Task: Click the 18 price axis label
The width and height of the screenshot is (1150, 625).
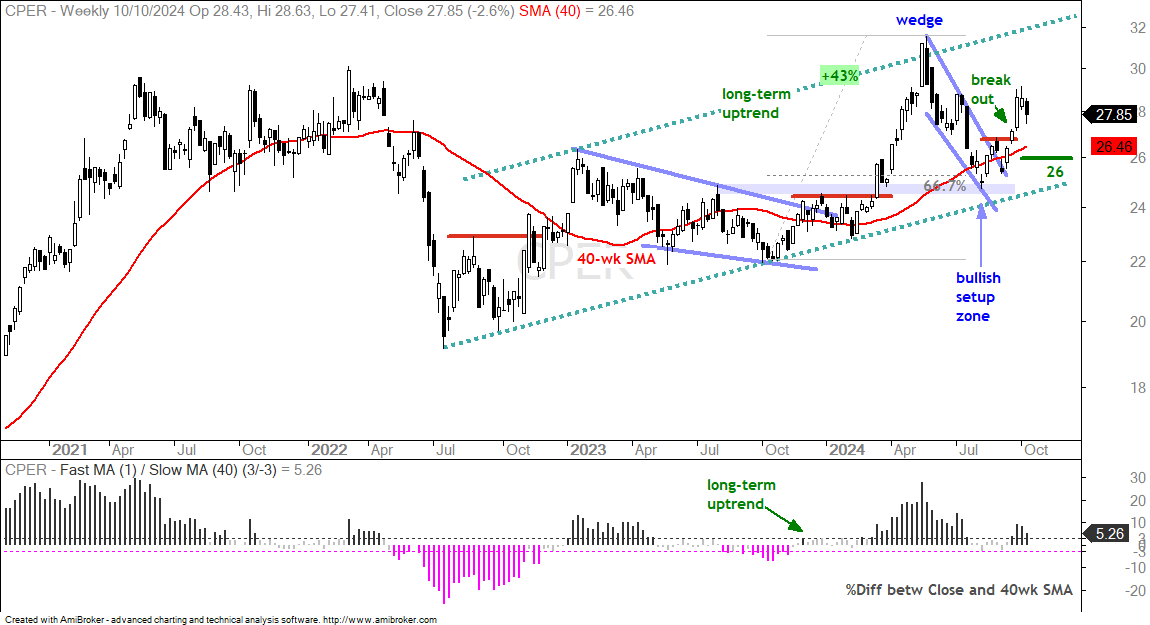Action: [x=1138, y=387]
